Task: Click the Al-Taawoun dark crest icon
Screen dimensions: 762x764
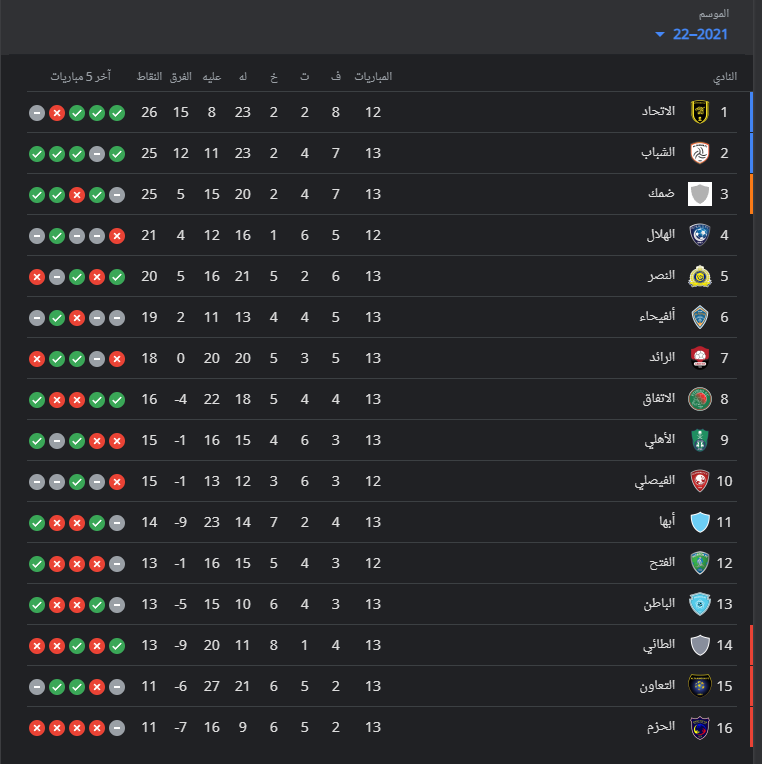Action: (x=700, y=686)
